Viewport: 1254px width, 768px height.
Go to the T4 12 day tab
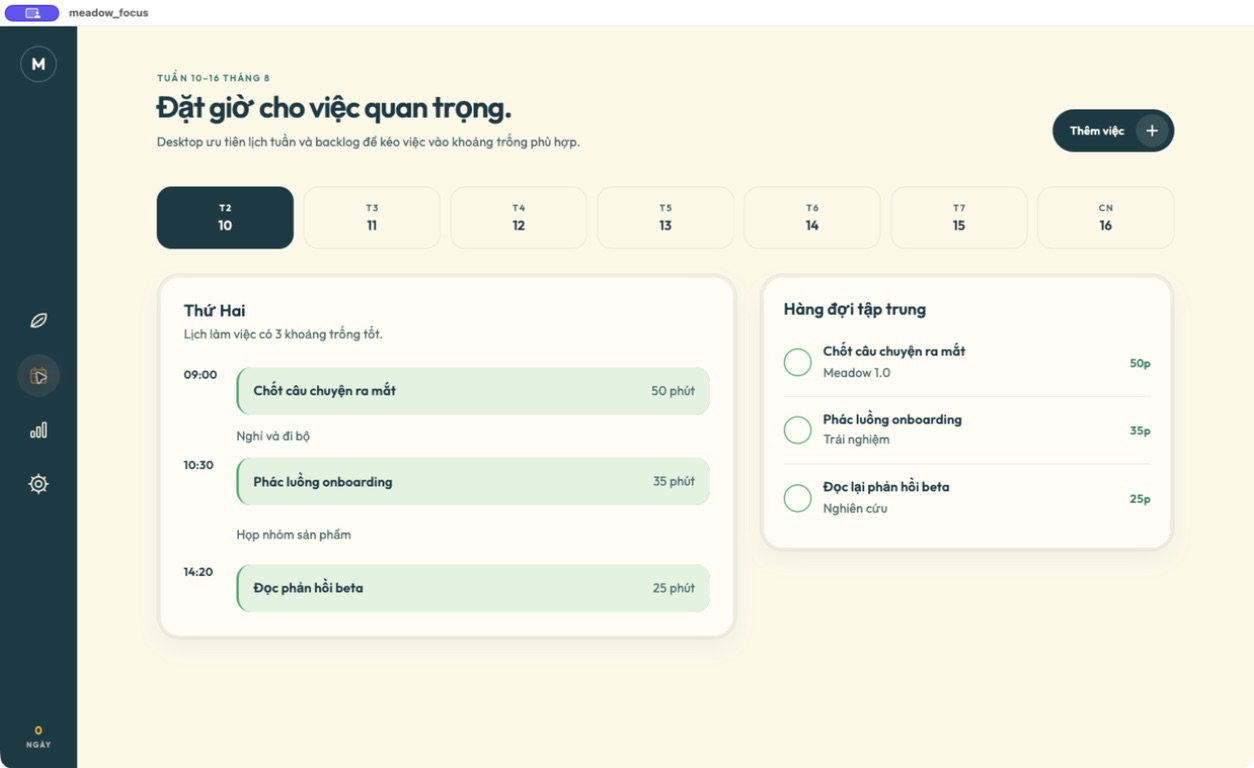click(518, 218)
